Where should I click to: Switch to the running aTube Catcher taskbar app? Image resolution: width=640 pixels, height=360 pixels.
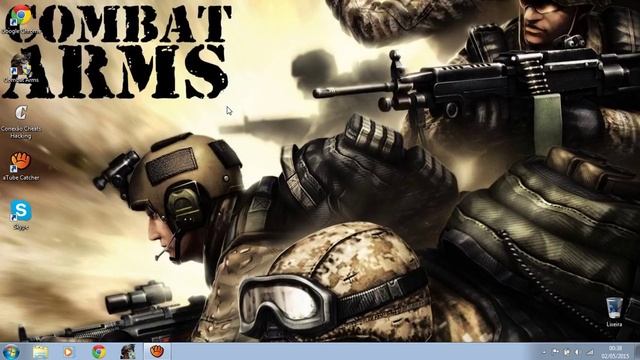[157, 351]
